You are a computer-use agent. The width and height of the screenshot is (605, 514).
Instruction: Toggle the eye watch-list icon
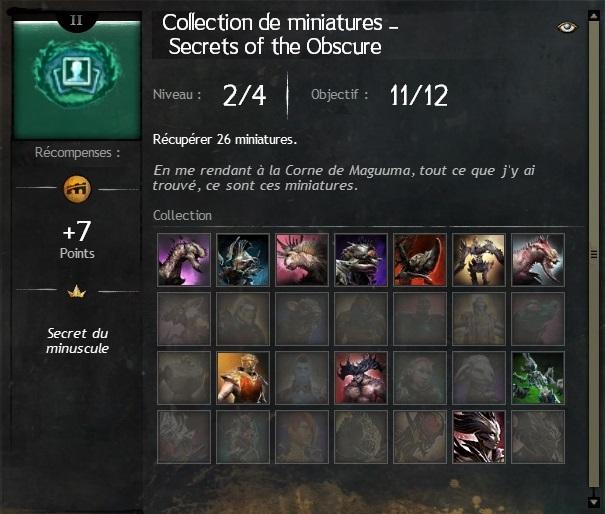coord(567,27)
